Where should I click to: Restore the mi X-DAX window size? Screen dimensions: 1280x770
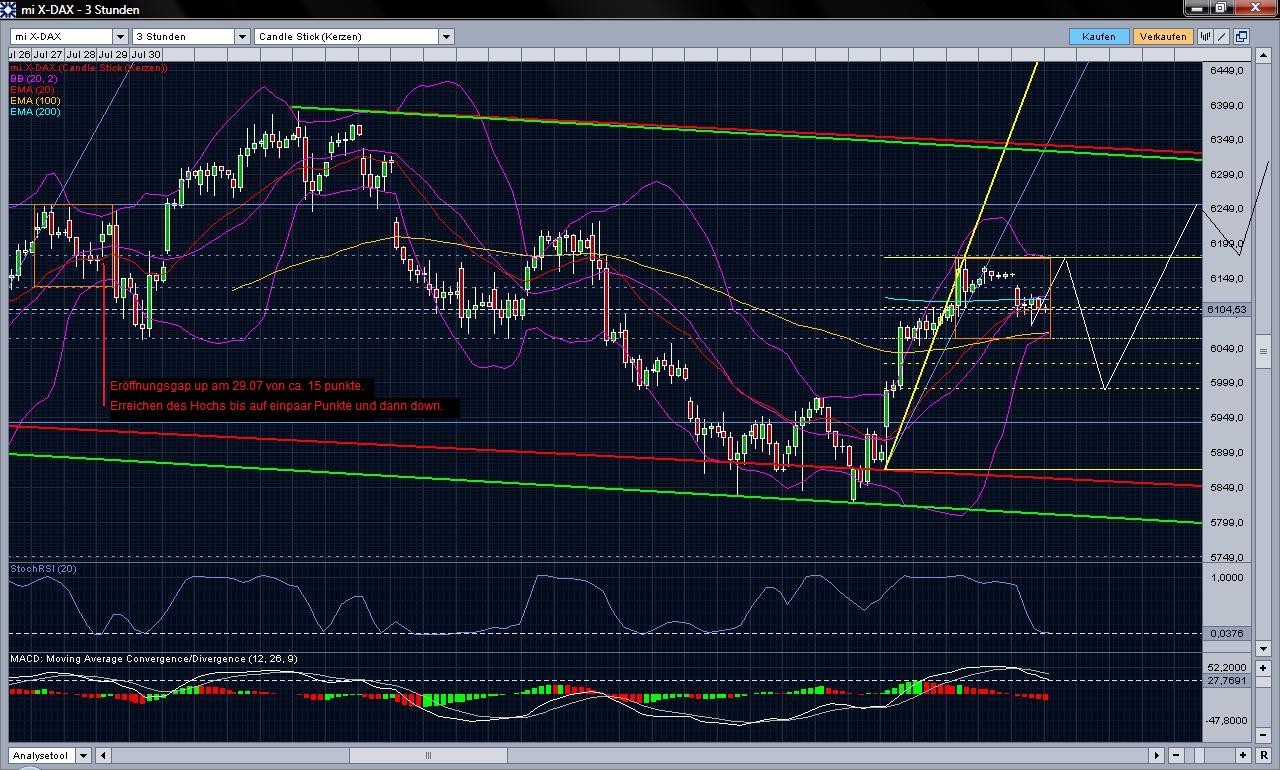pos(1224,8)
